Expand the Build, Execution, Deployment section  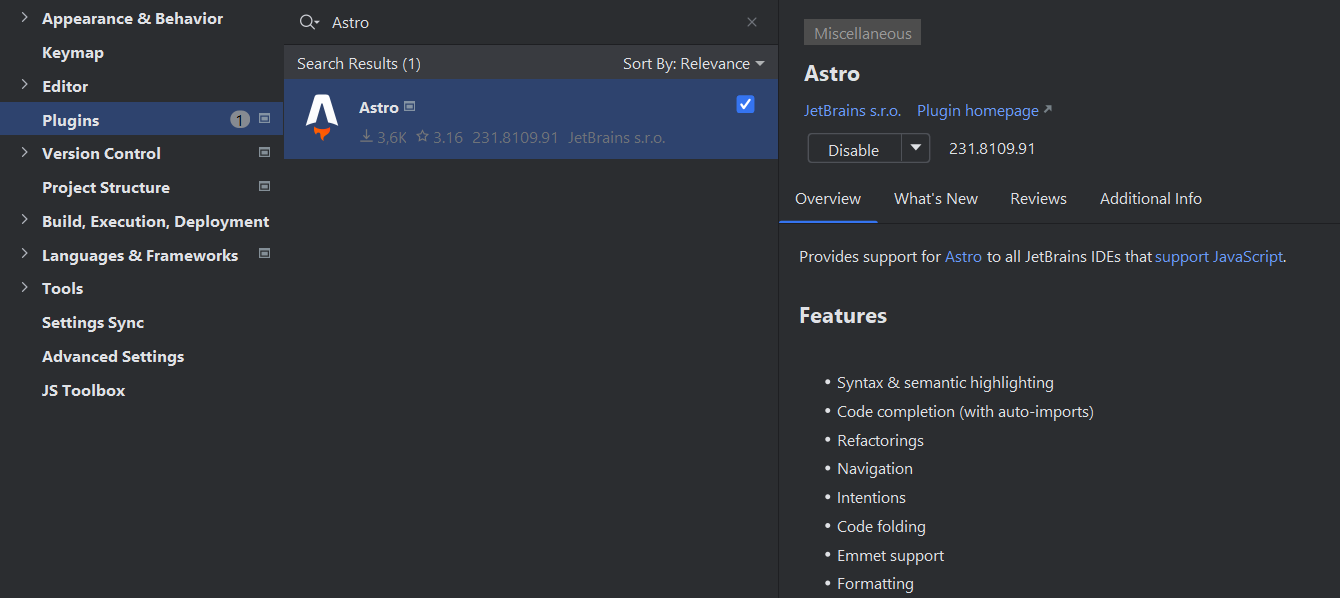pyautogui.click(x=24, y=221)
